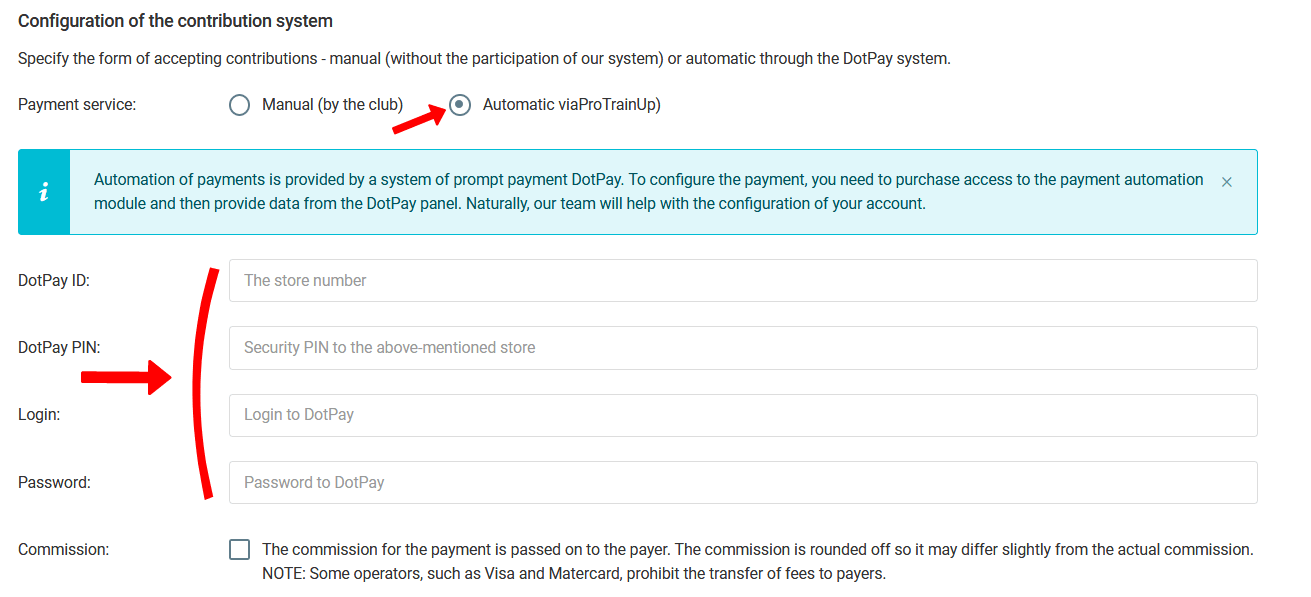This screenshot has width=1311, height=597.
Task: Select the Manual (by the club) radio button
Action: pyautogui.click(x=239, y=105)
